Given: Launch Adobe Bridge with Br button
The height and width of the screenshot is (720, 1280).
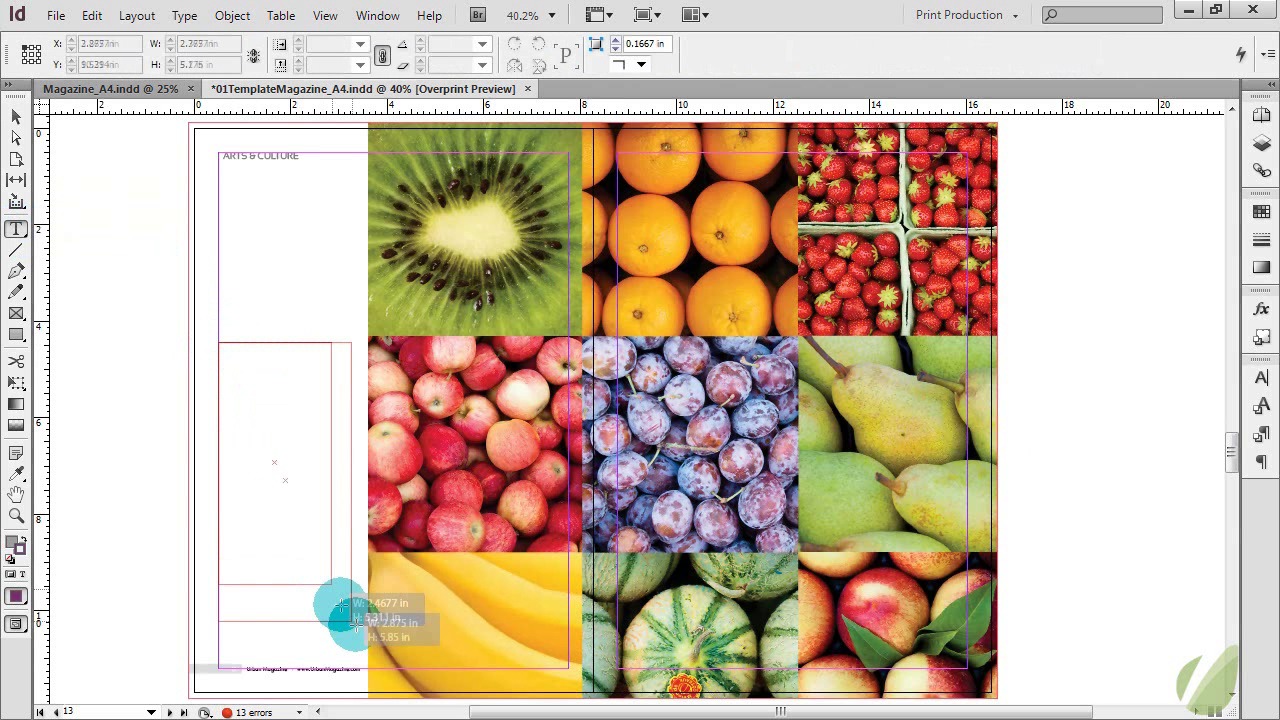Looking at the screenshot, I should pos(479,15).
